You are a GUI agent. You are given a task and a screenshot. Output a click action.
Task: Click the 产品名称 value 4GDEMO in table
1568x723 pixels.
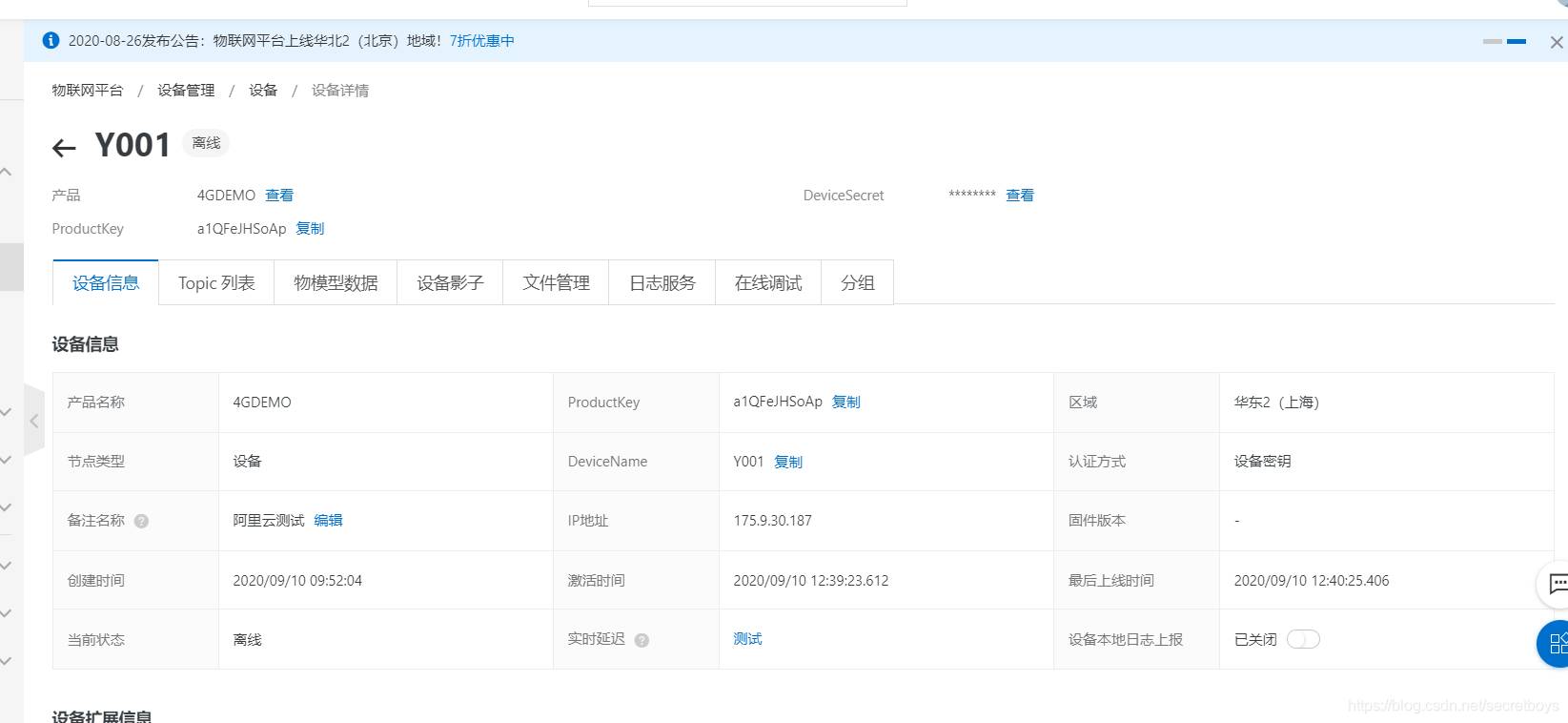coord(262,403)
